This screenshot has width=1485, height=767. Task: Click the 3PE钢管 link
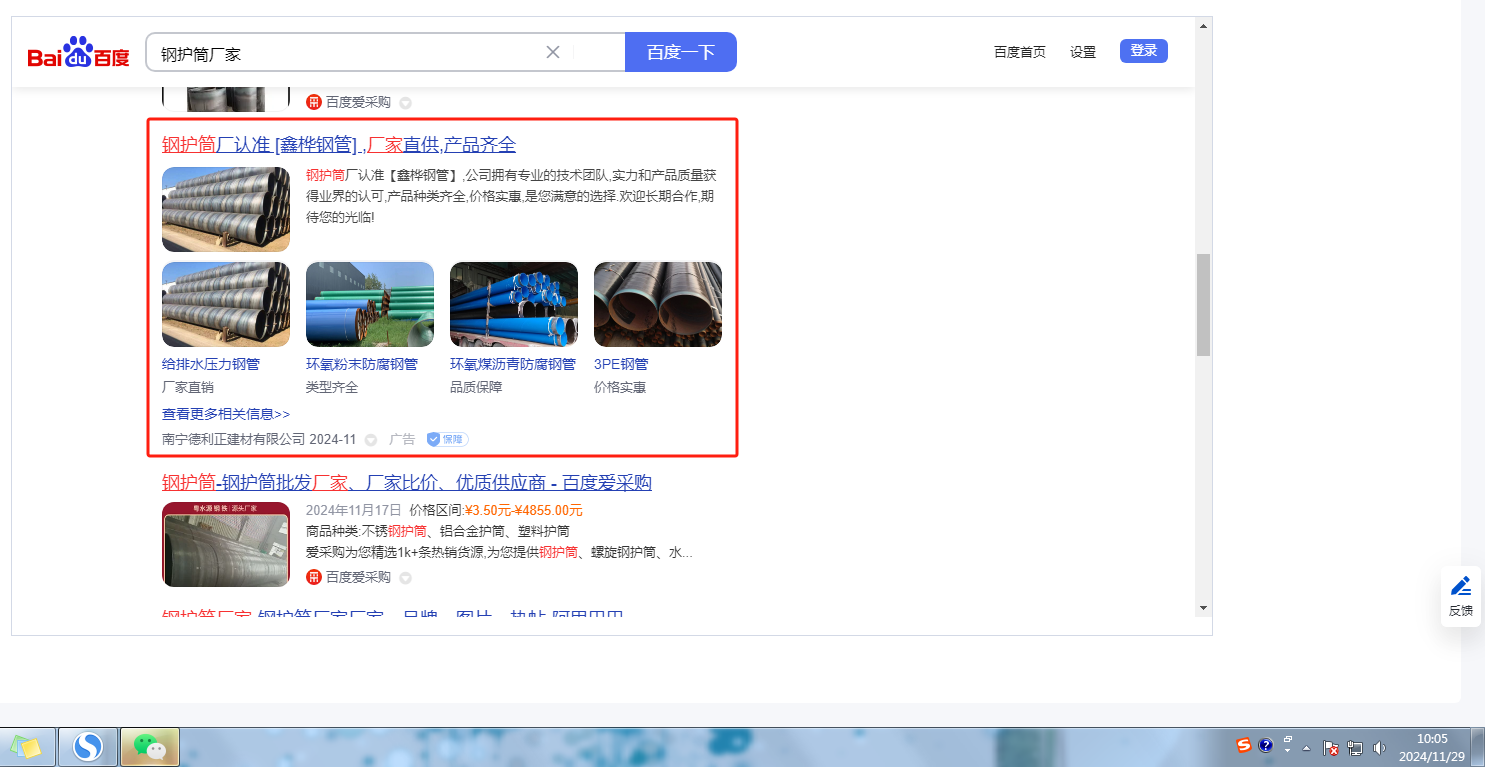621,364
